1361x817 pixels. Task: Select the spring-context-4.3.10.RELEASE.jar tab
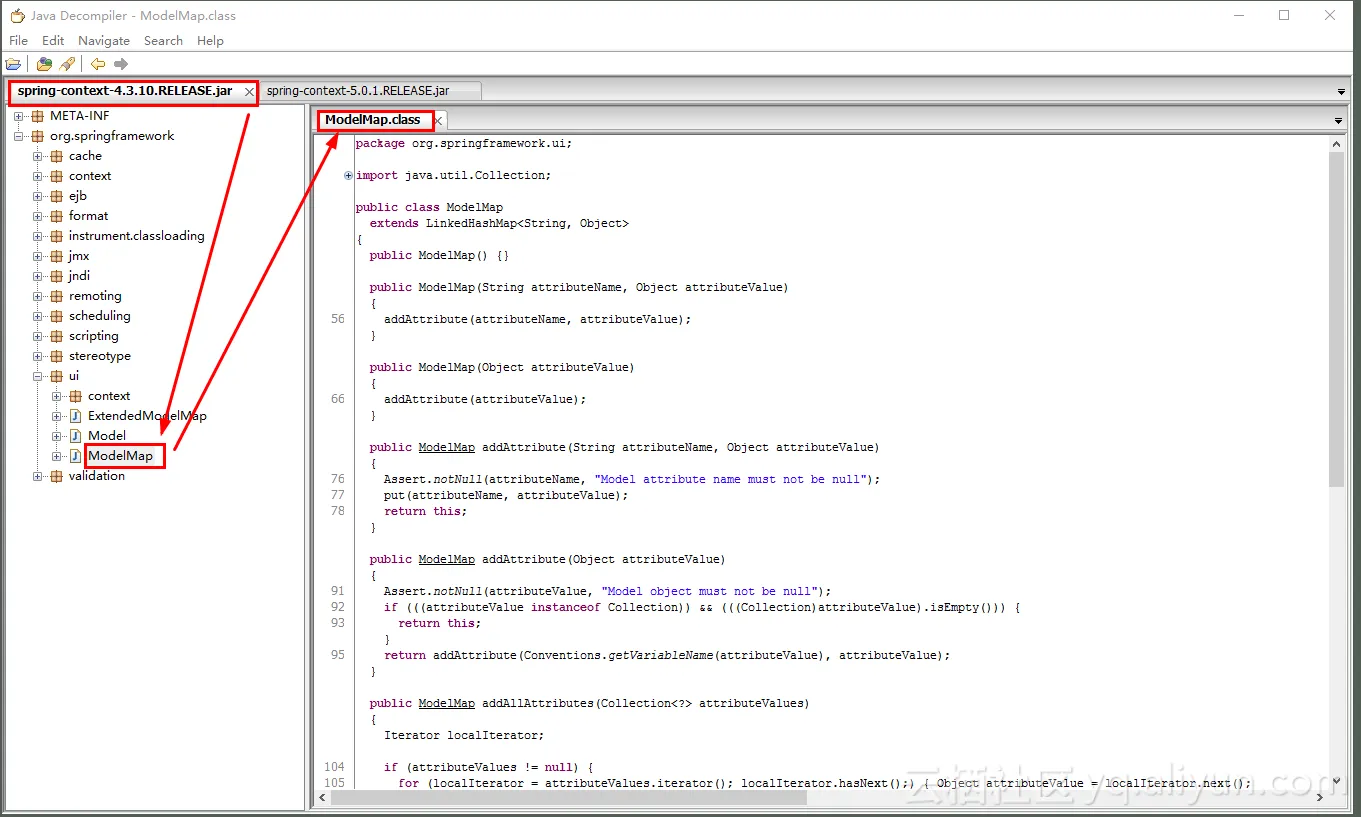tap(125, 91)
